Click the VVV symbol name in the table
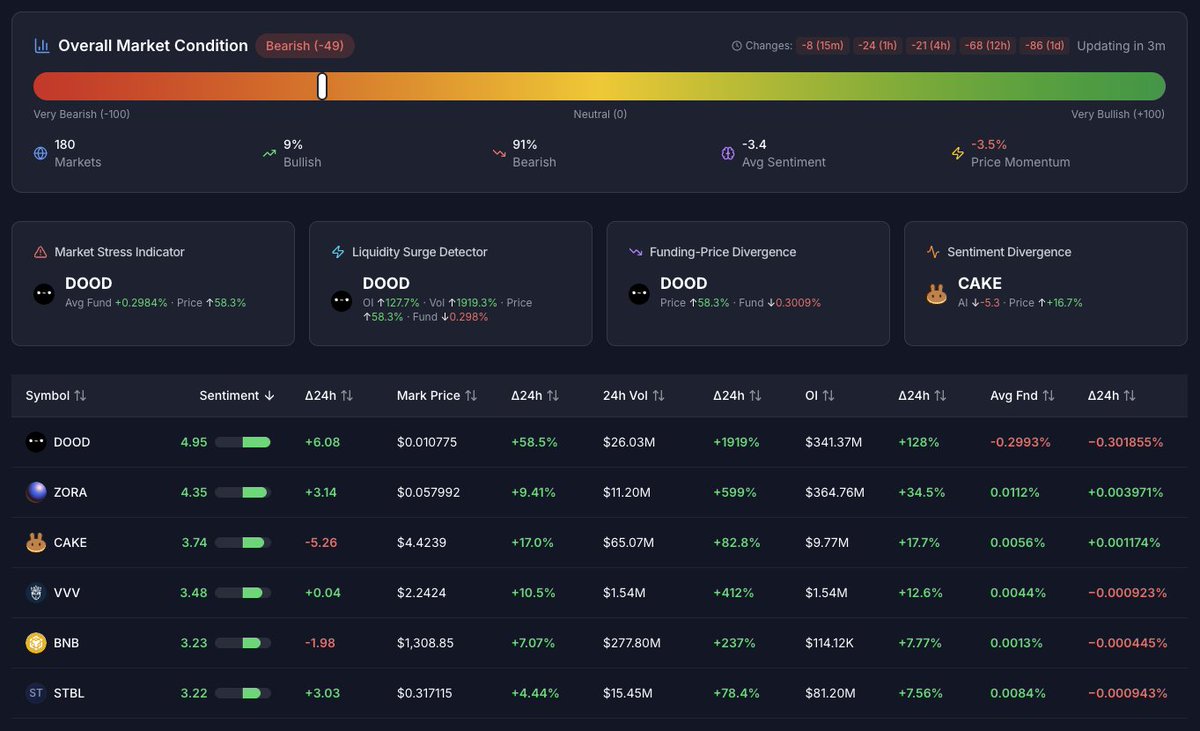Image resolution: width=1200 pixels, height=731 pixels. coord(67,593)
